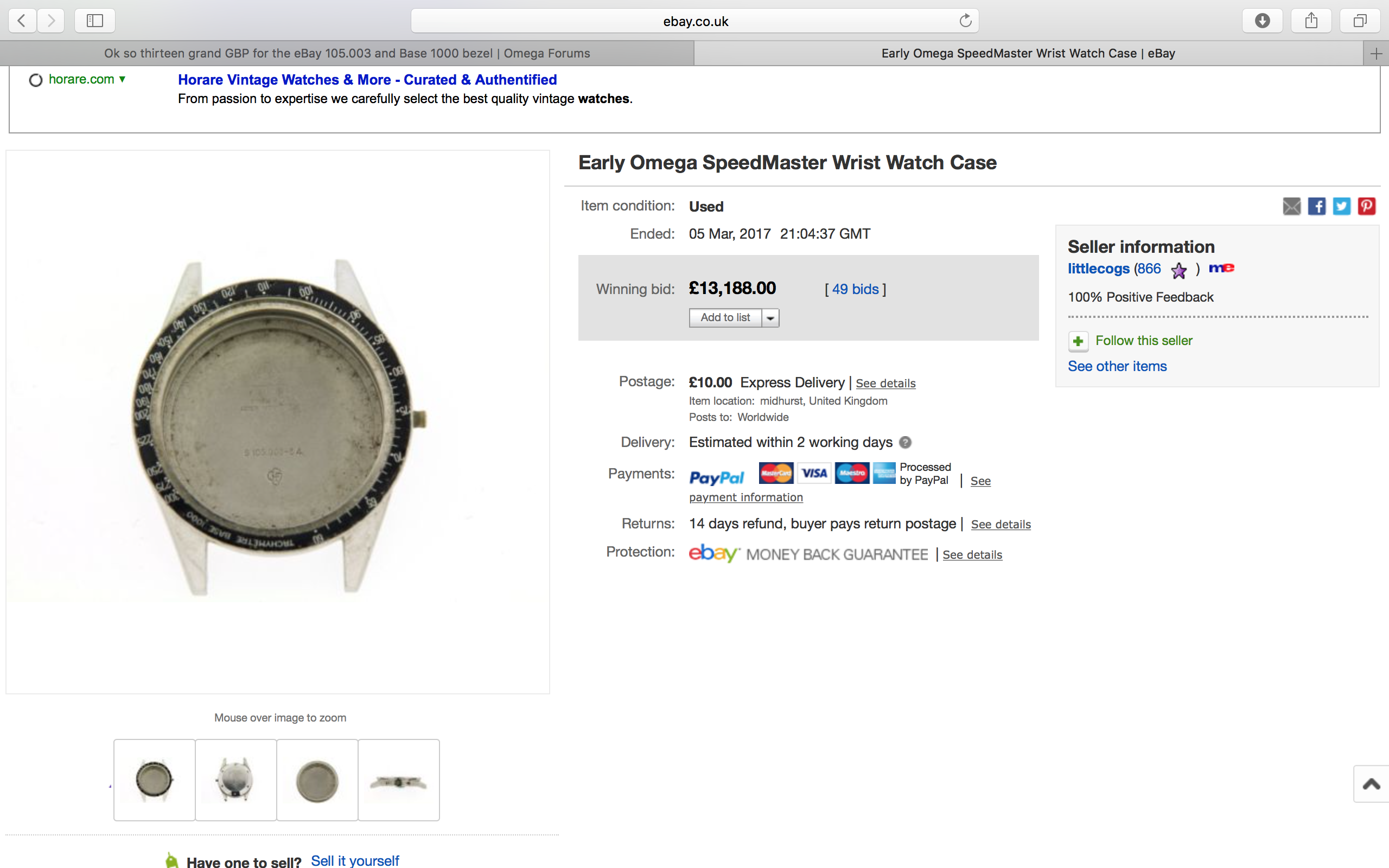Expand the horare.com ad dropdown arrow

(x=122, y=79)
